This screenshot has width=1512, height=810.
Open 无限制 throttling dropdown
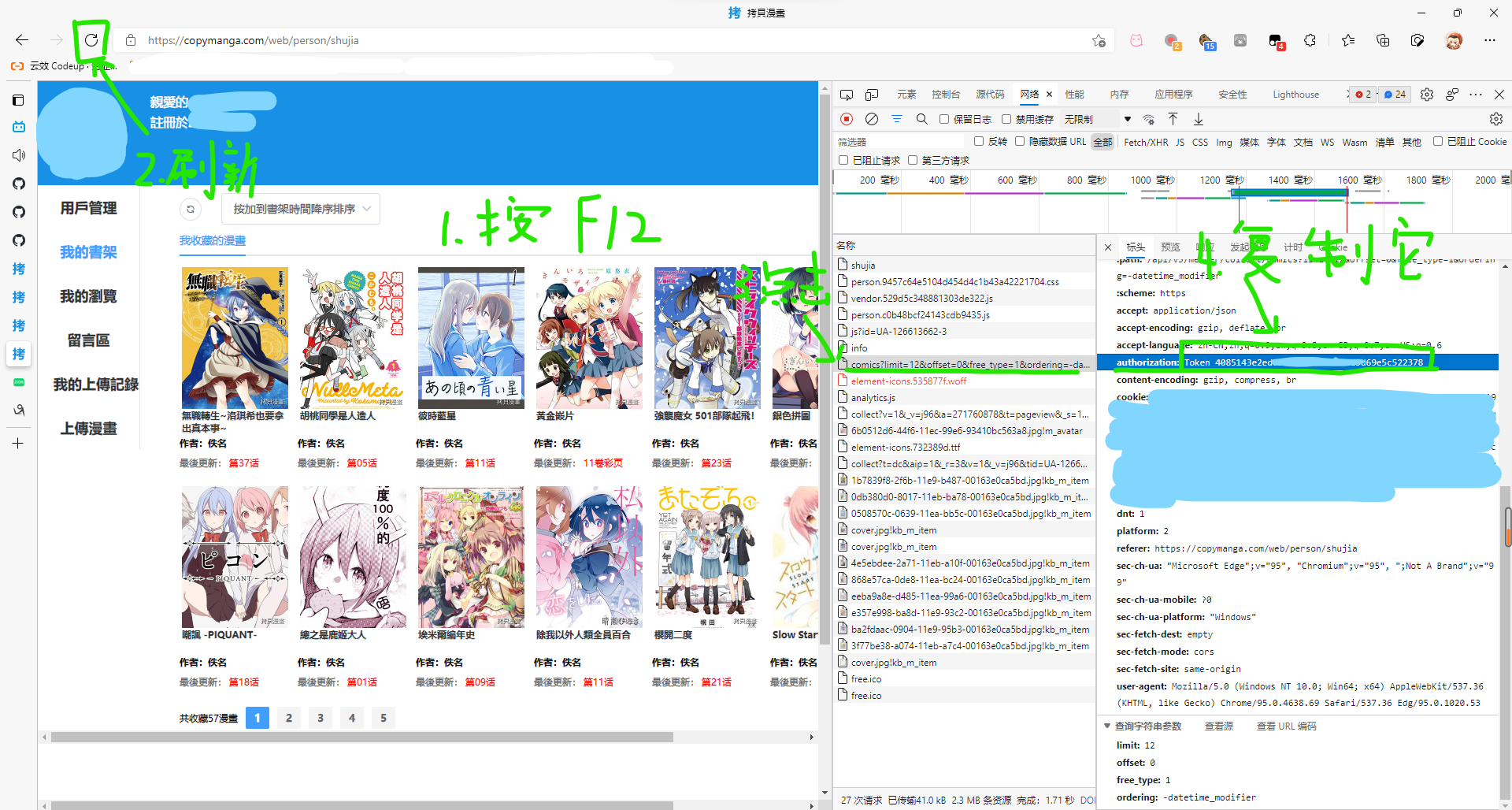point(1097,119)
